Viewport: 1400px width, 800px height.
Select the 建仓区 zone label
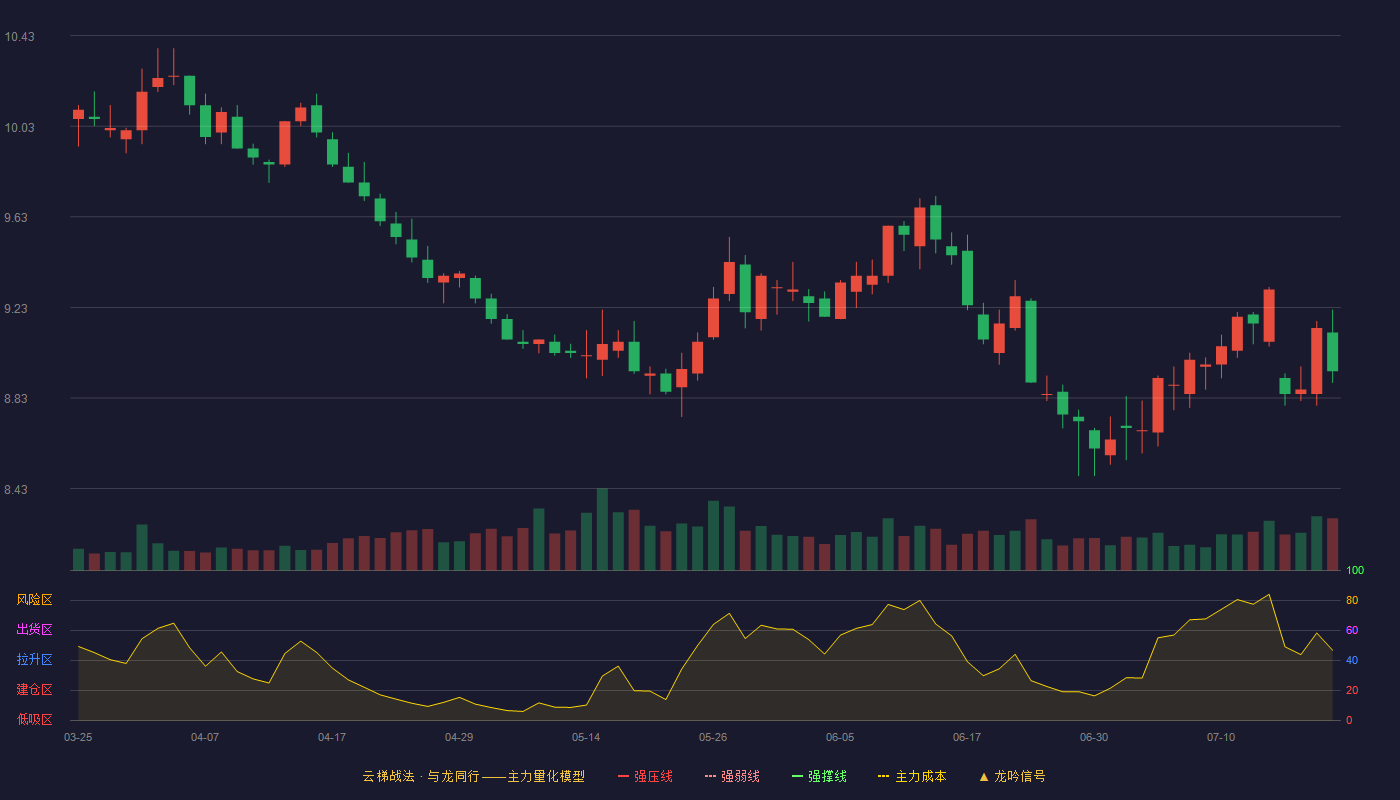click(x=34, y=690)
